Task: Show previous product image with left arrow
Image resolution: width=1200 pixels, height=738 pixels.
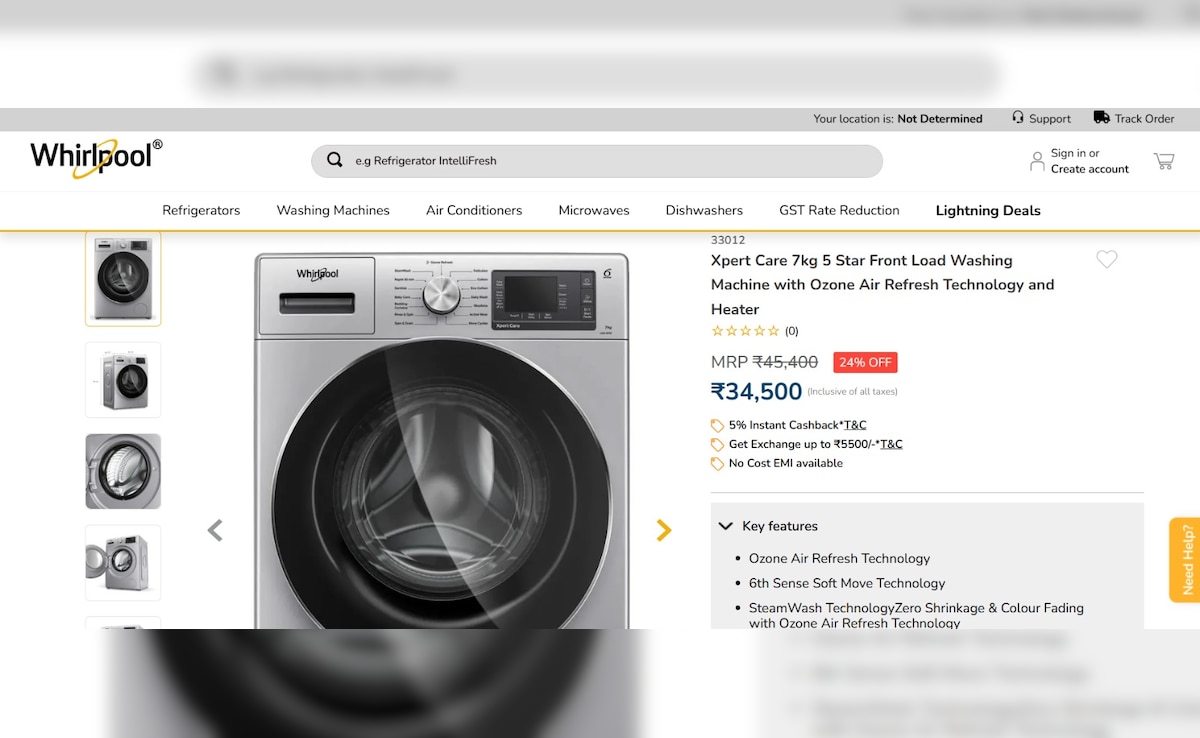Action: pyautogui.click(x=215, y=530)
